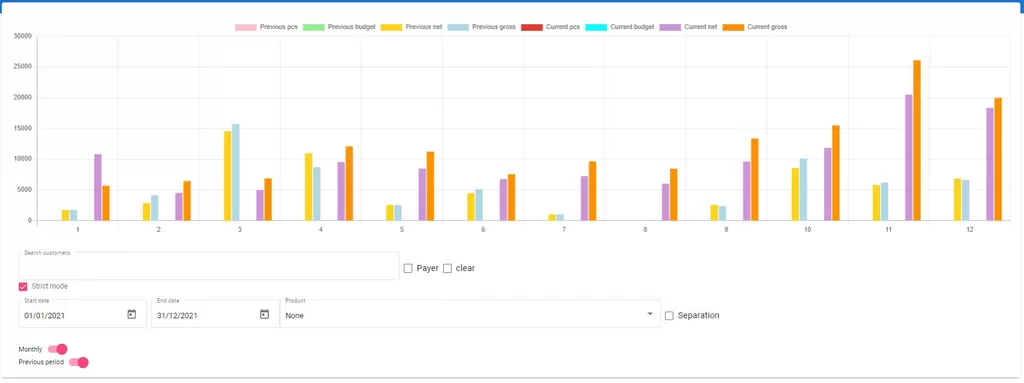Click month 1 Current net purple bar
Viewport: 1024px width, 383px height.
[98, 188]
